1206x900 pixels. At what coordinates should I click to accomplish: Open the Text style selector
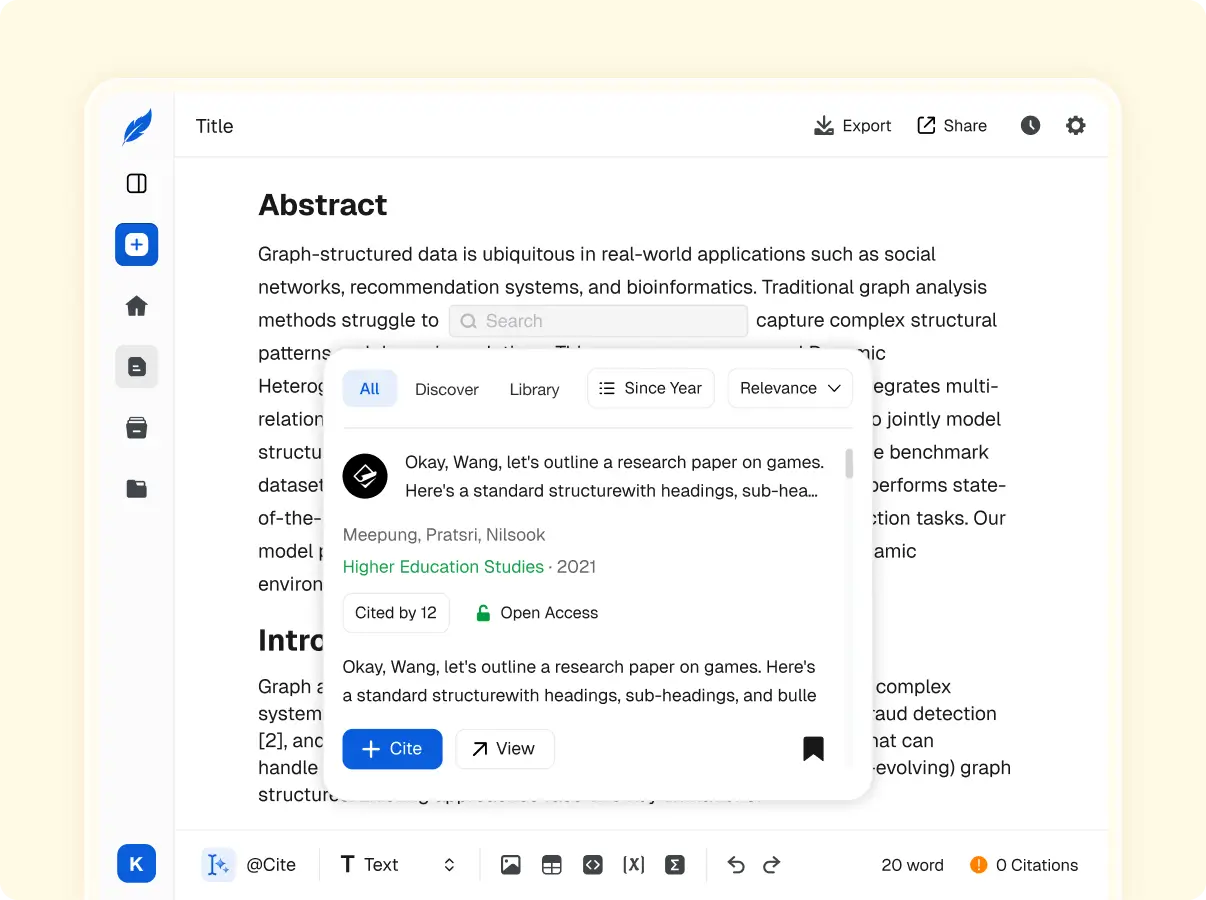pos(397,865)
